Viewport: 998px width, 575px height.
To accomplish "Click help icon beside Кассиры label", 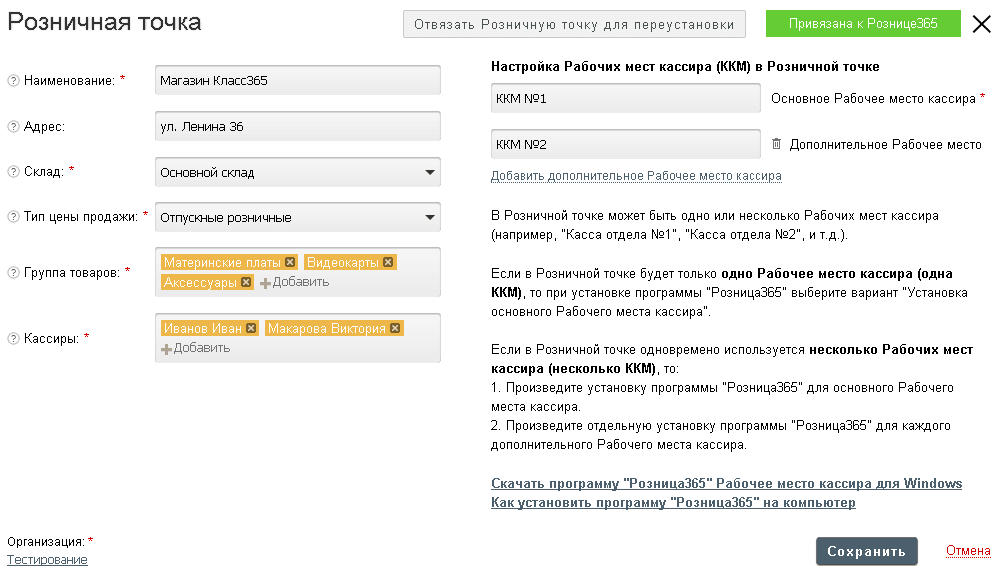I will 13,338.
